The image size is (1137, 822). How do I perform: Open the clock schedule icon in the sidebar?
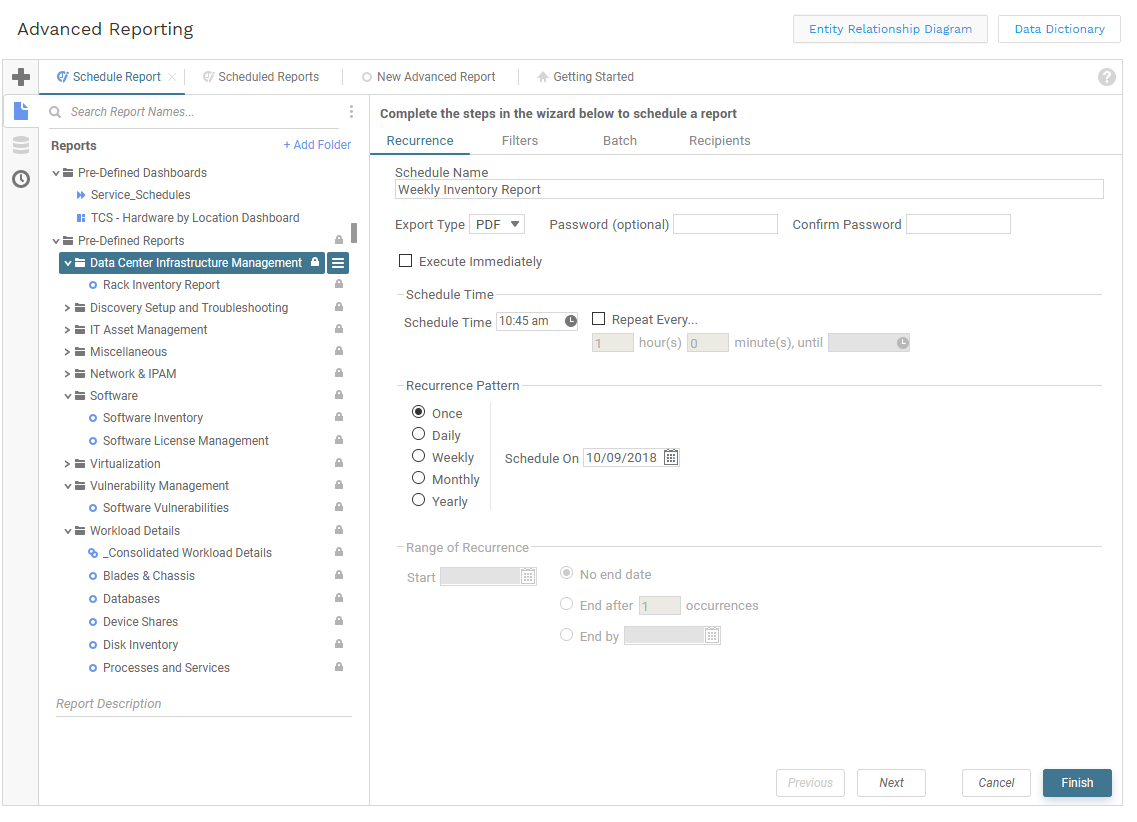tap(21, 179)
